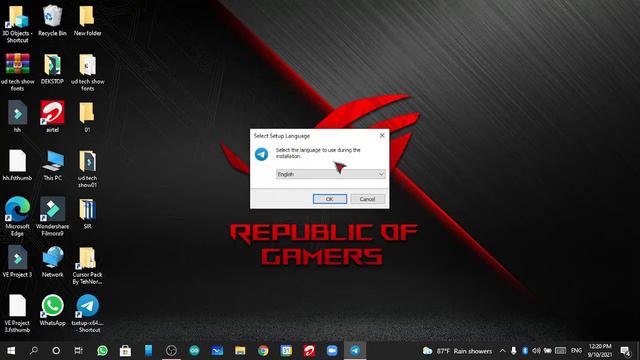The width and height of the screenshot is (640, 360).
Task: Select the WinRAR ud tech show fonts archive
Action: [x=17, y=72]
